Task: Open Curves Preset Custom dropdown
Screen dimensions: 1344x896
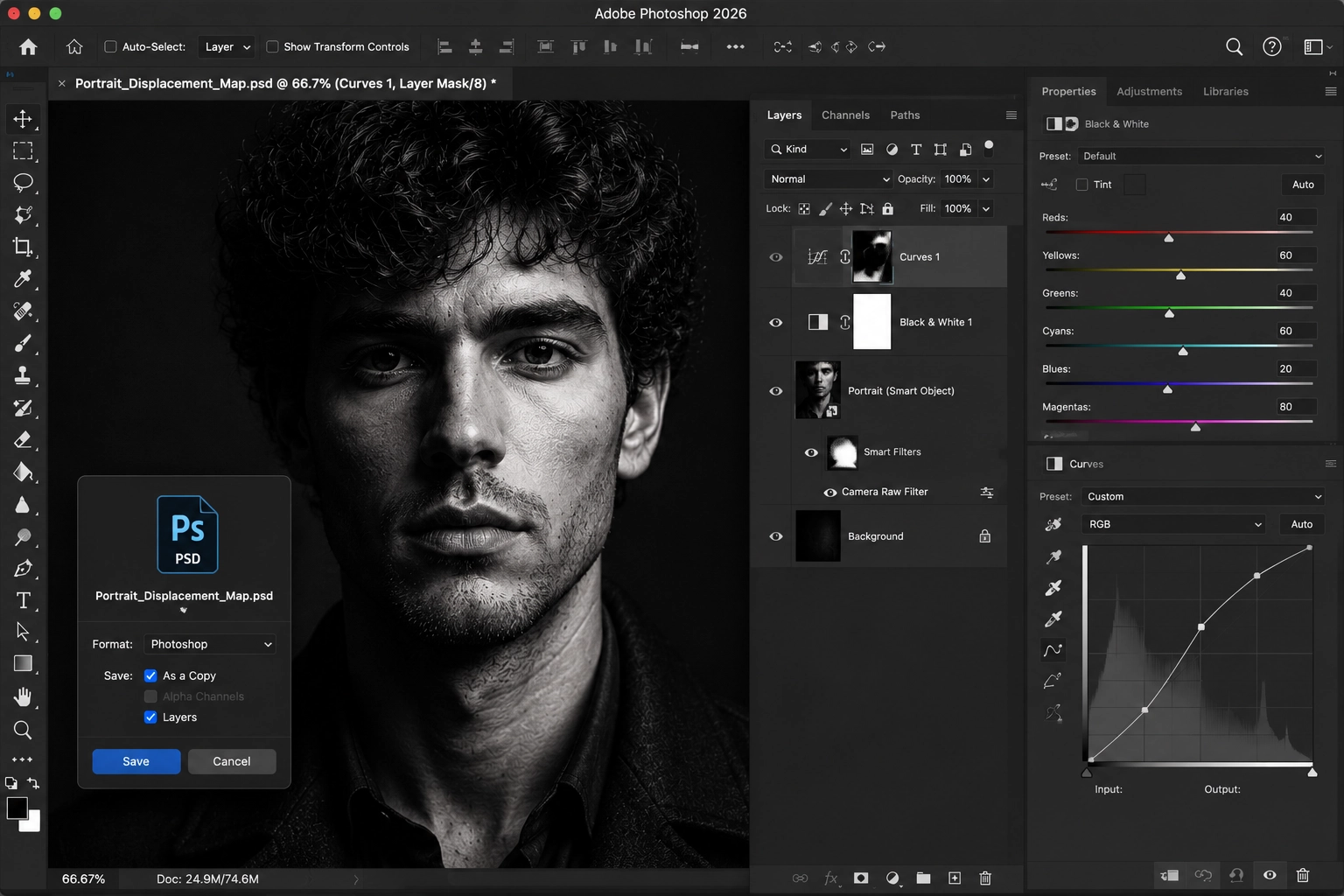Action: pos(1203,496)
